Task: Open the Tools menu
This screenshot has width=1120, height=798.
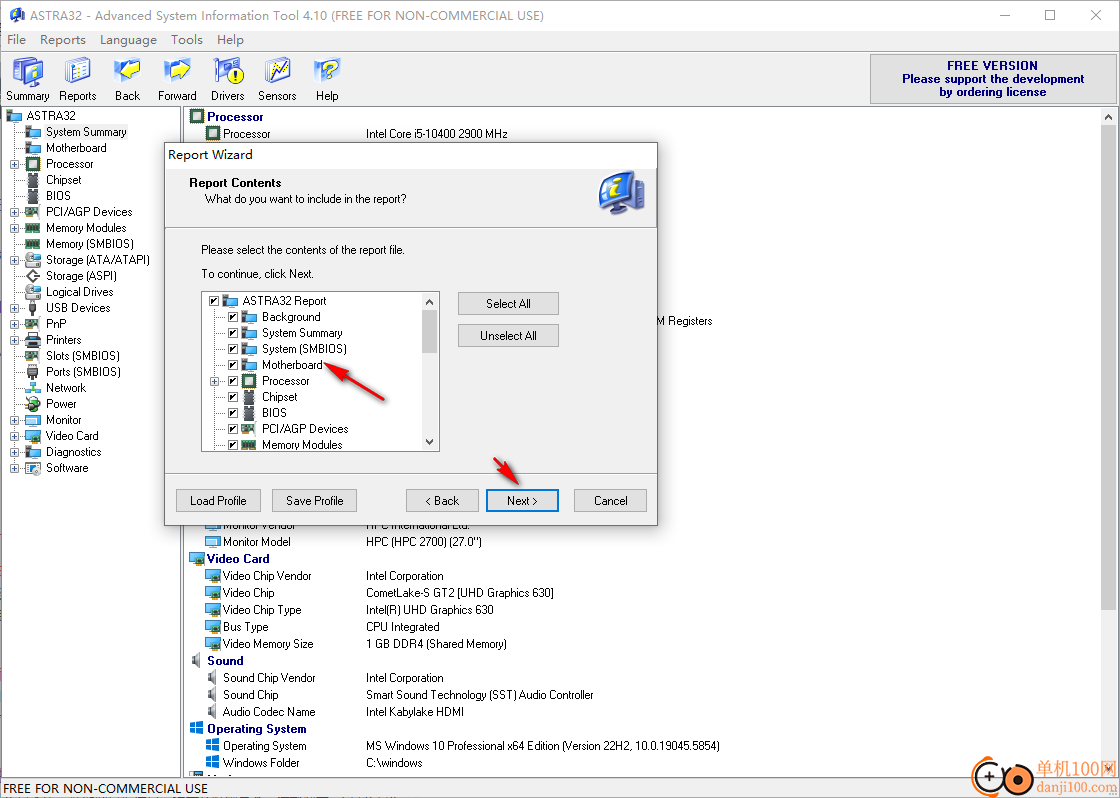Action: pyautogui.click(x=186, y=40)
